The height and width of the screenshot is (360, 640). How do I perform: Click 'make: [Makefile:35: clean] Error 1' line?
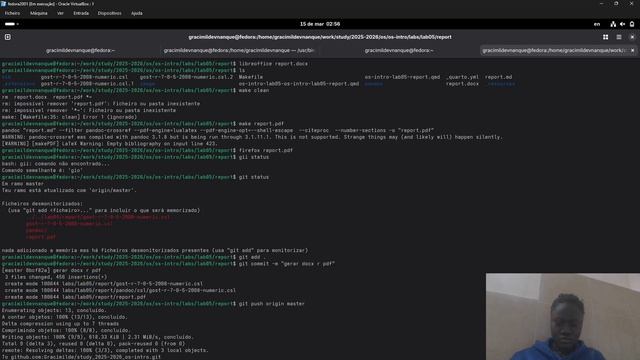[x=69, y=117]
